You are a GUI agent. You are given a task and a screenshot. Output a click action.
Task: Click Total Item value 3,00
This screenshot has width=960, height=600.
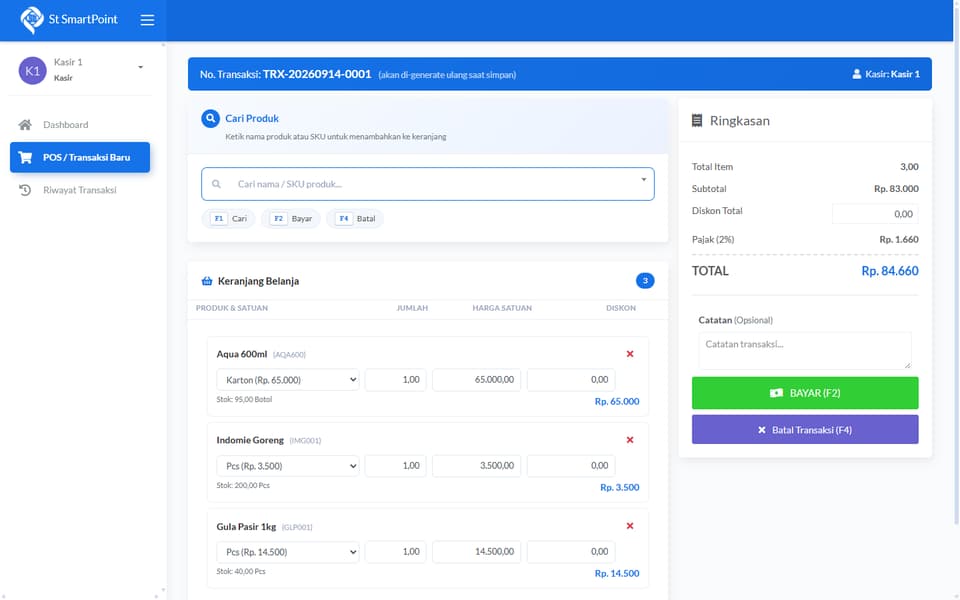coord(909,167)
